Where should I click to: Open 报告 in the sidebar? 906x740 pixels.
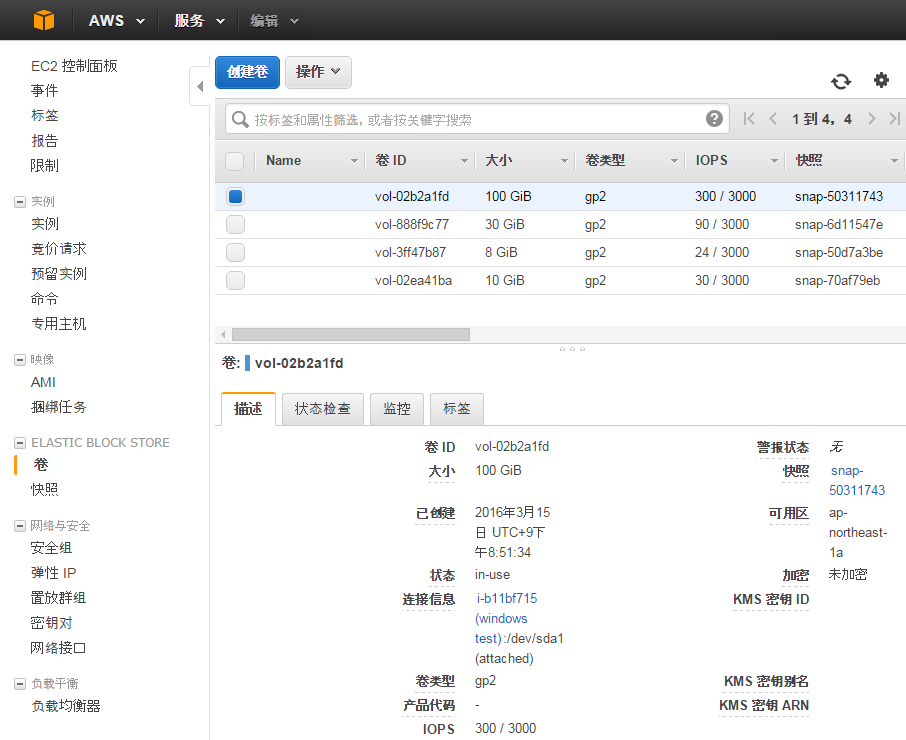point(44,141)
